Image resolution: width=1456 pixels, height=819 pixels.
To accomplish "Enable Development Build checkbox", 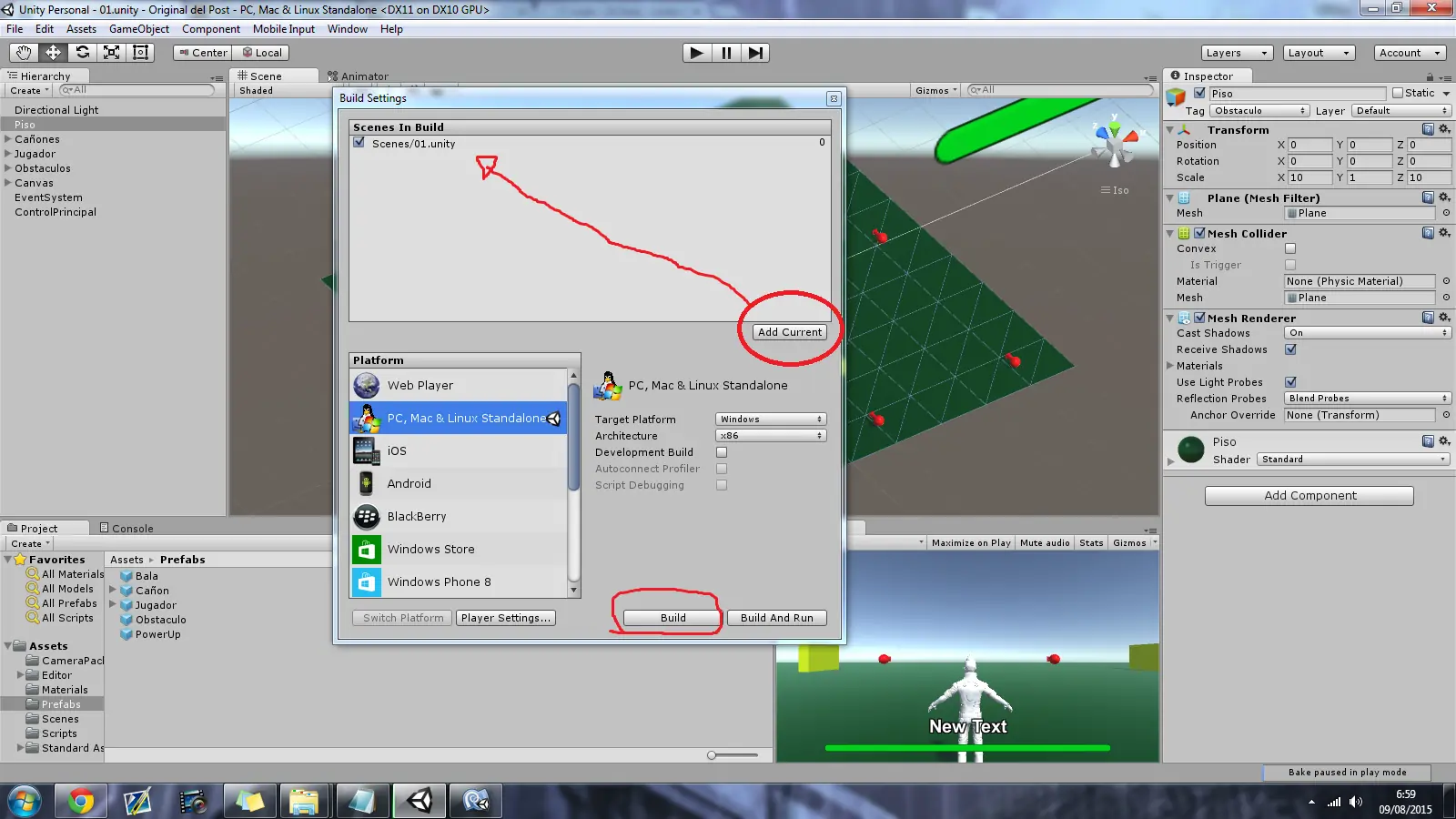I will 722,452.
